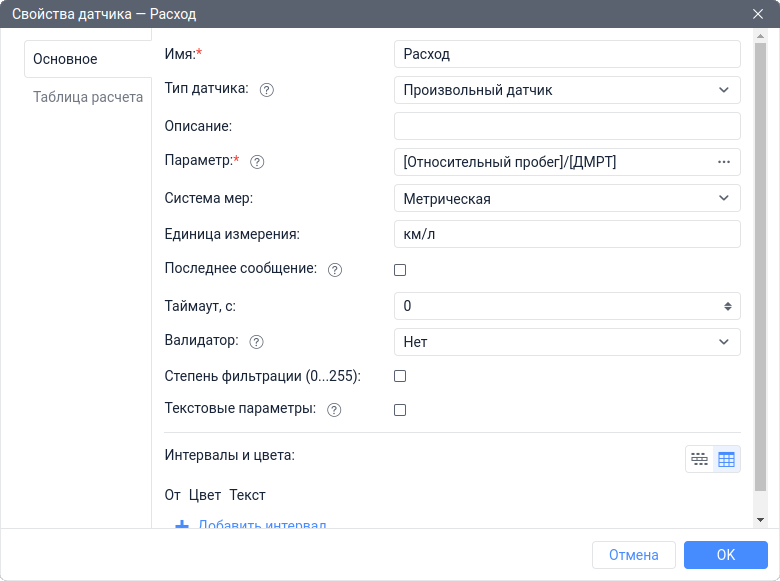780x581 pixels.
Task: Switch intervals to scale view icon
Action: coord(700,459)
